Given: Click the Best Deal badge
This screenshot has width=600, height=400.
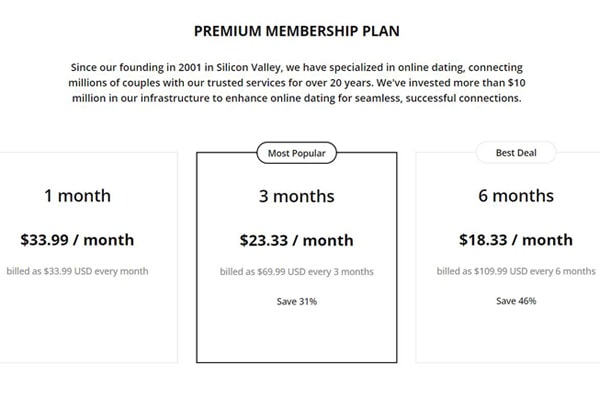Looking at the screenshot, I should (x=516, y=153).
